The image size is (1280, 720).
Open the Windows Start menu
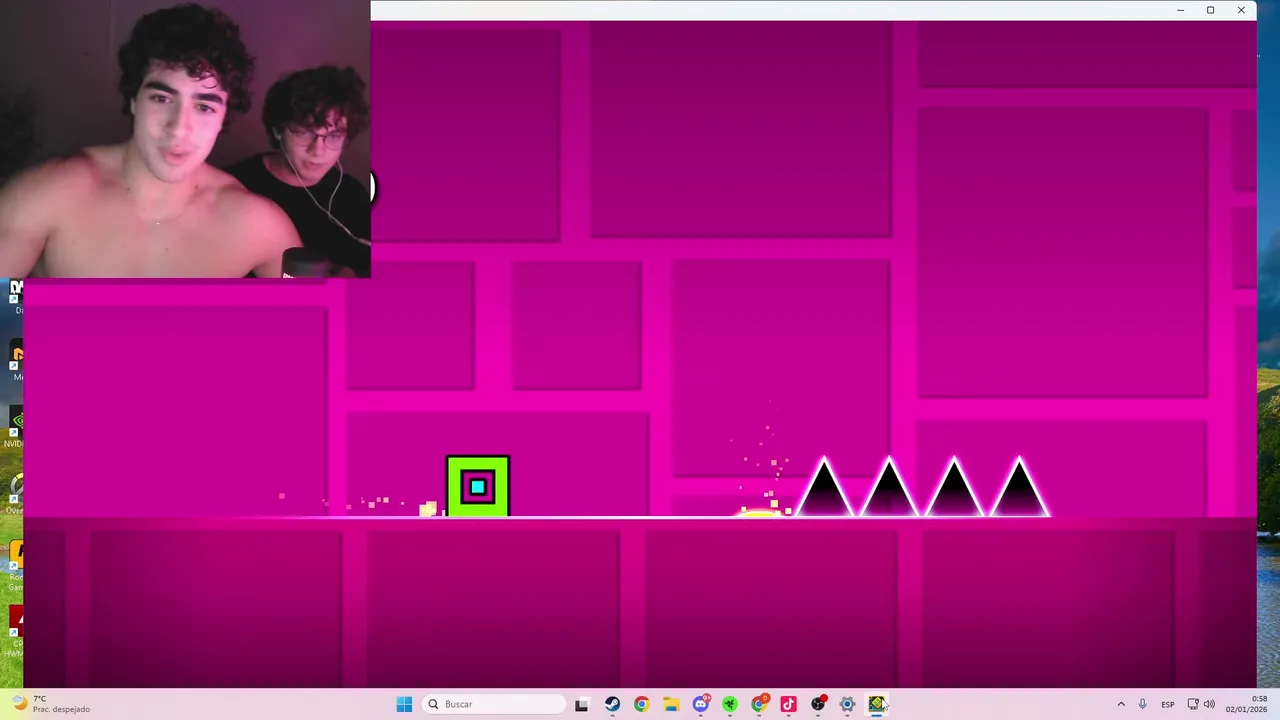[x=404, y=704]
